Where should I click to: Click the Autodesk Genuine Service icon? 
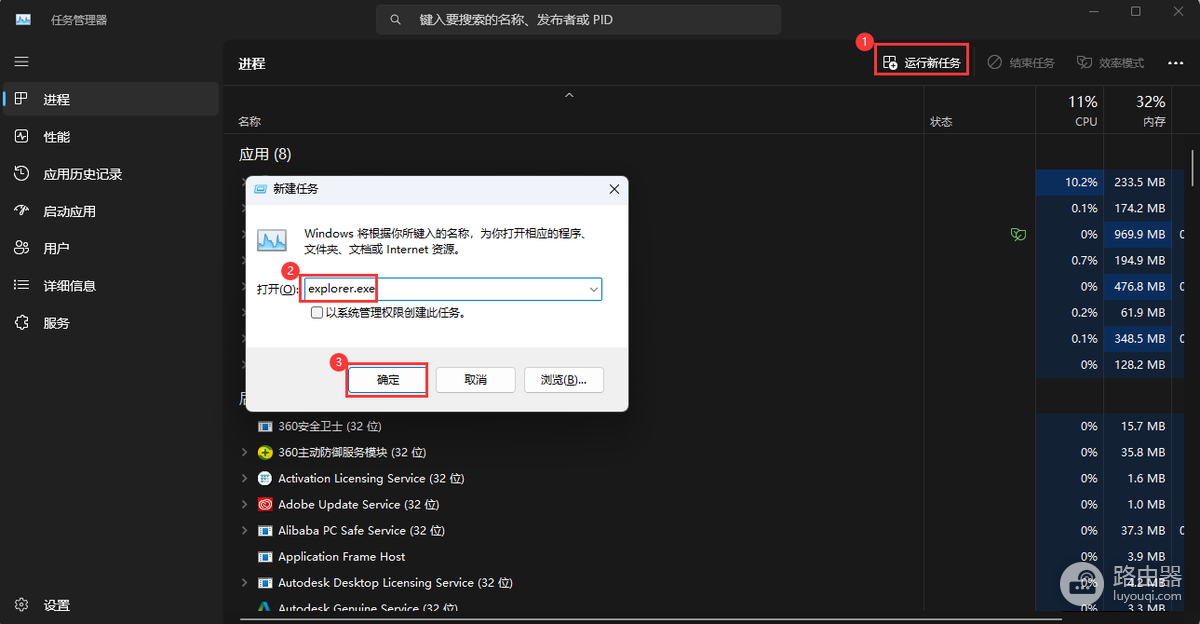pos(265,607)
